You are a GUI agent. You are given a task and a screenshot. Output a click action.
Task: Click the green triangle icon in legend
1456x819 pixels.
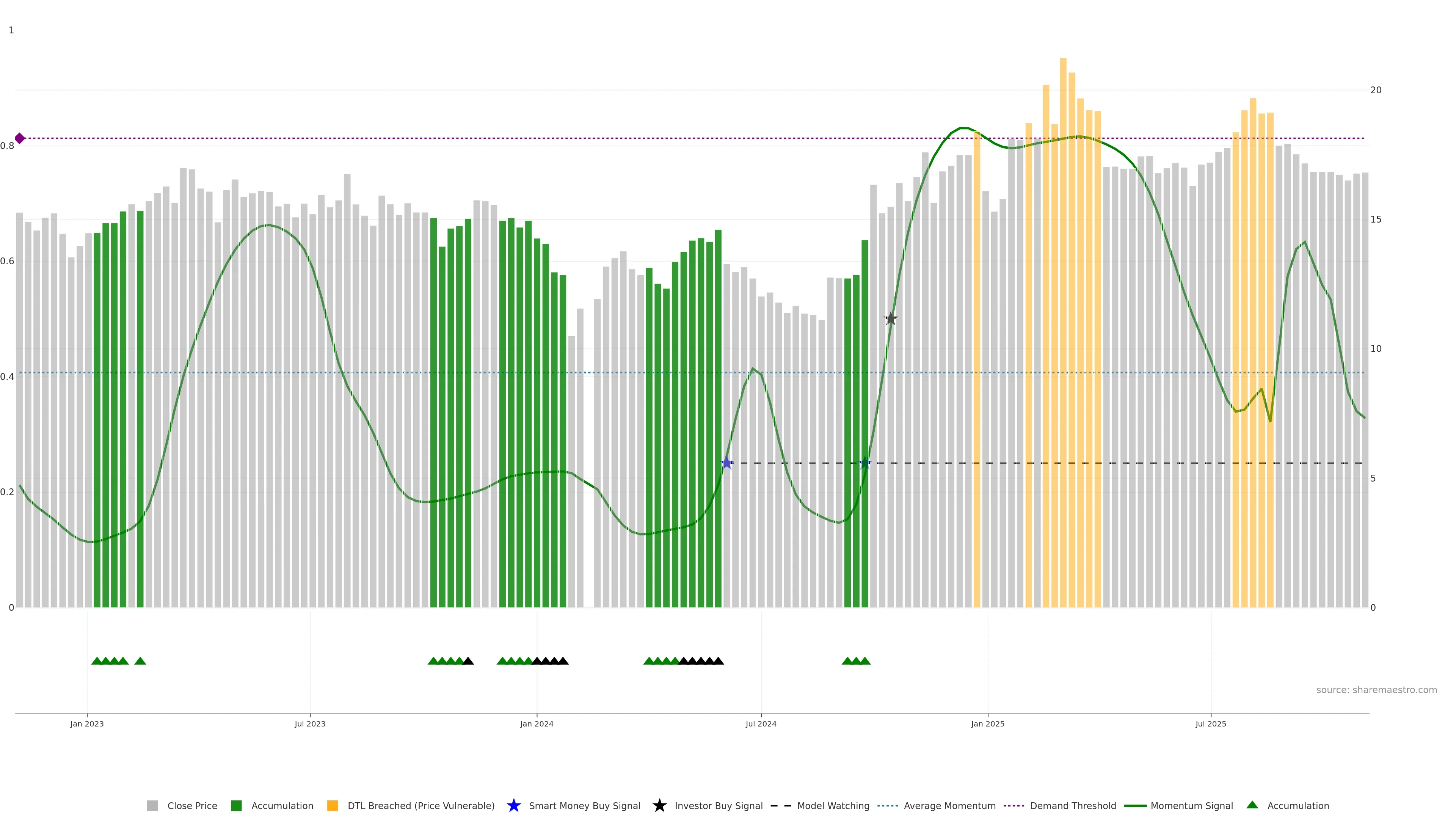(x=1252, y=805)
